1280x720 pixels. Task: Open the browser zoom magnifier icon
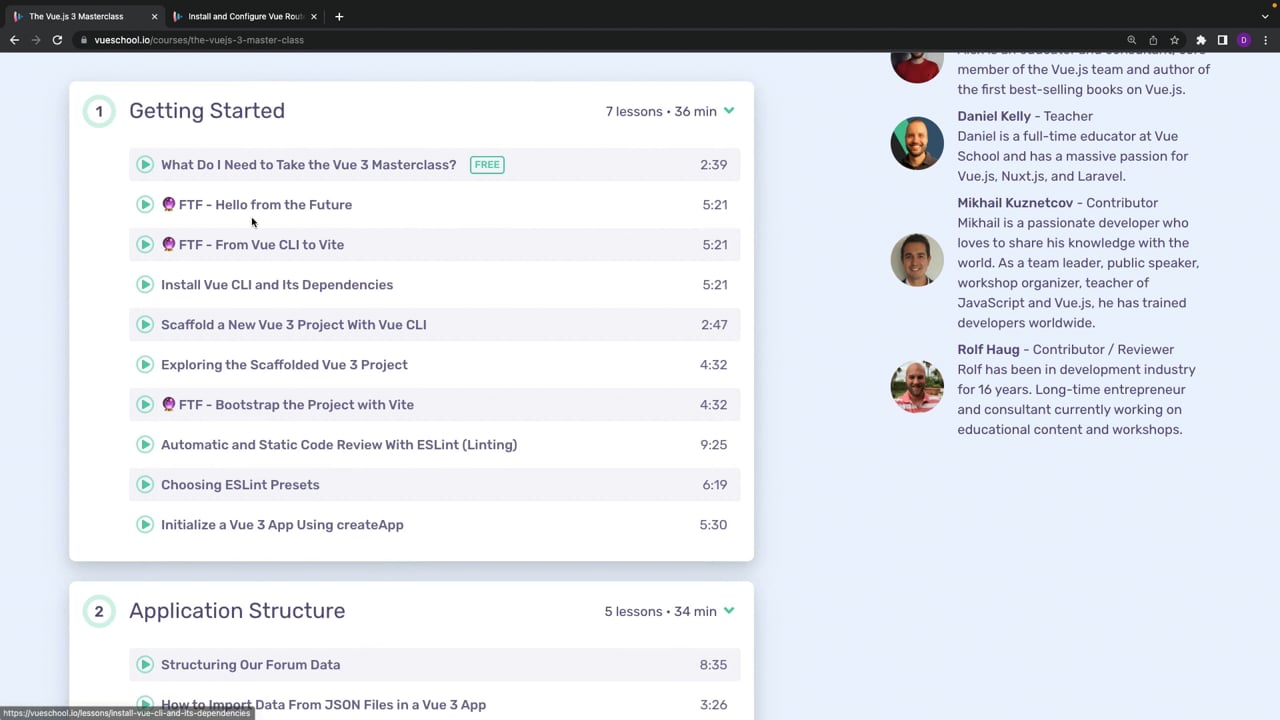1131,40
